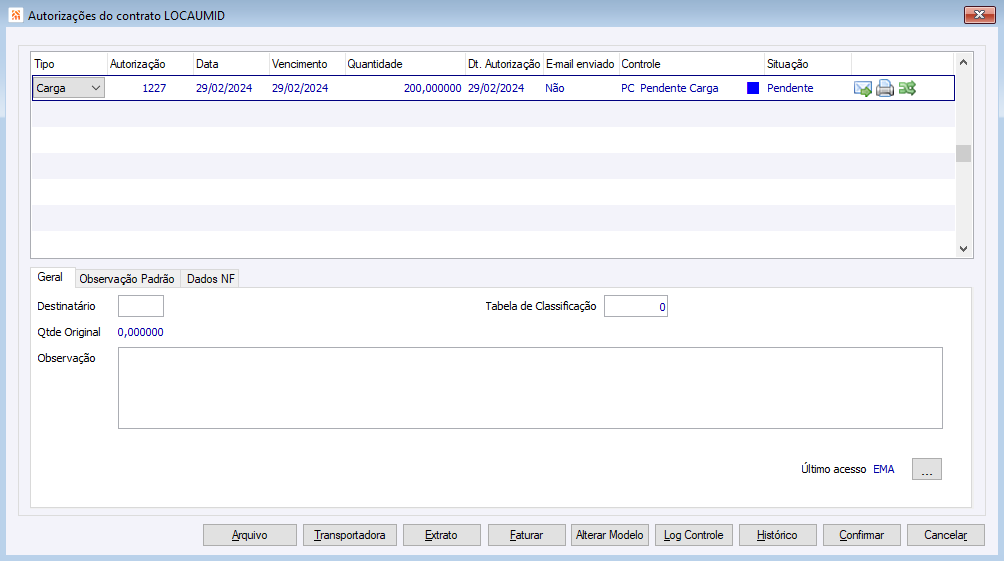1004x561 pixels.
Task: Click the Controle column header
Action: [x=692, y=64]
